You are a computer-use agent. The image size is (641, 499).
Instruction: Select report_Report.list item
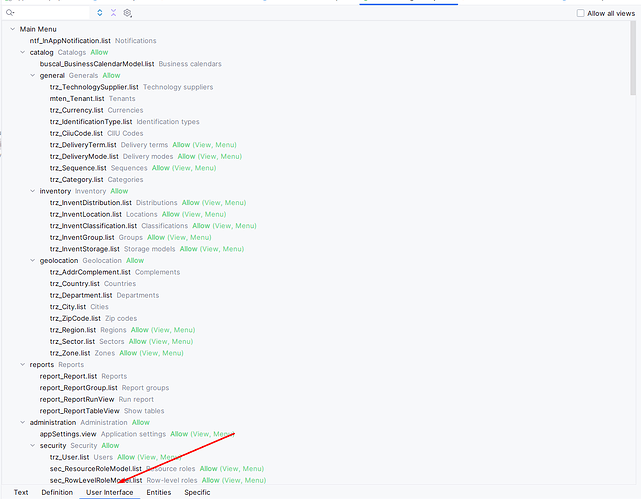tap(68, 376)
